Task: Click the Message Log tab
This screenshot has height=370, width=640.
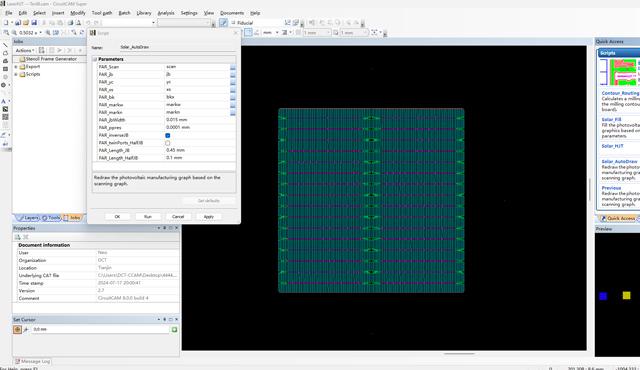Action: [x=32, y=361]
